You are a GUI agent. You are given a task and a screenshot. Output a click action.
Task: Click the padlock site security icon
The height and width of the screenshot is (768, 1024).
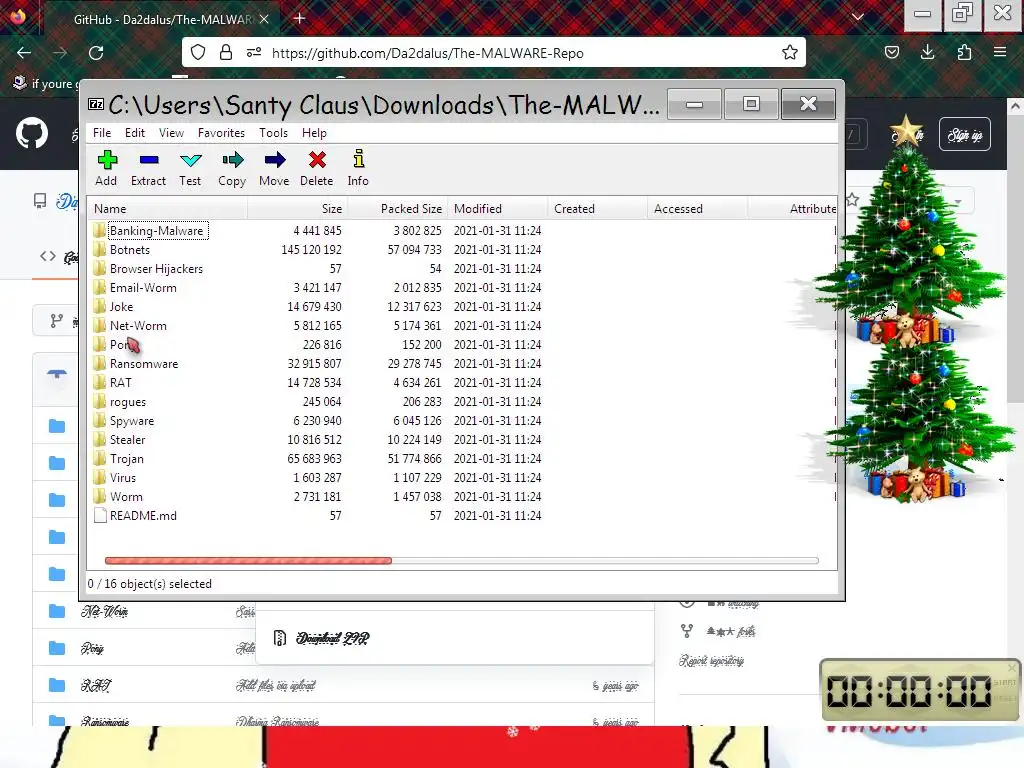pyautogui.click(x=226, y=52)
